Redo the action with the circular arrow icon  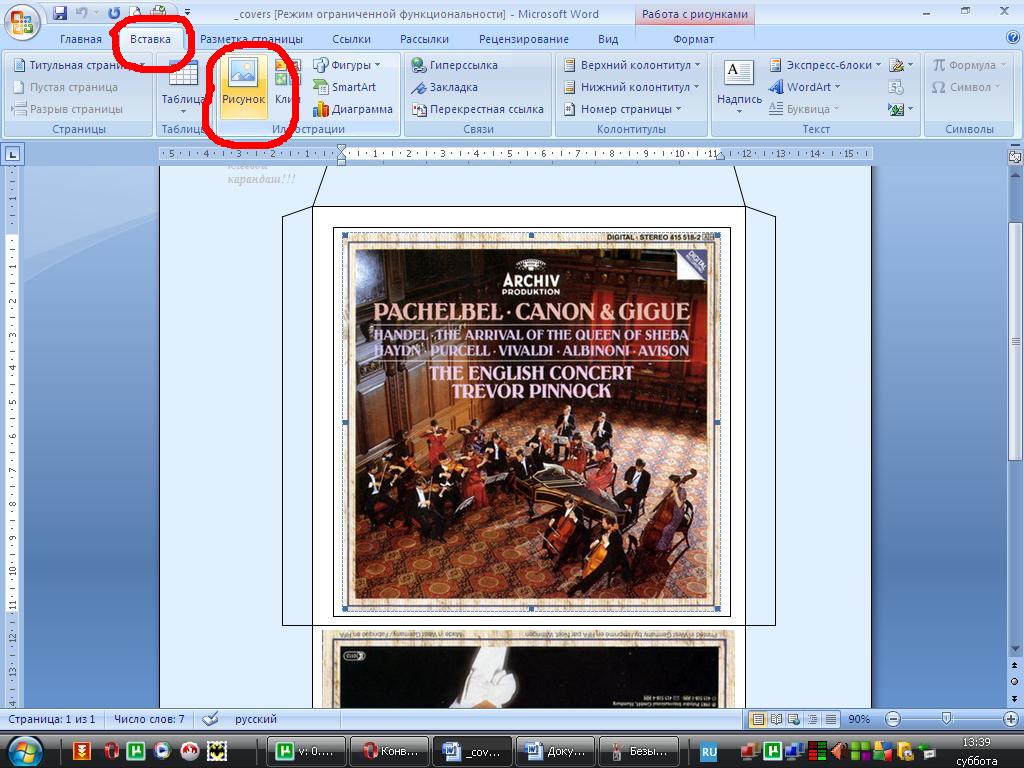(x=114, y=12)
